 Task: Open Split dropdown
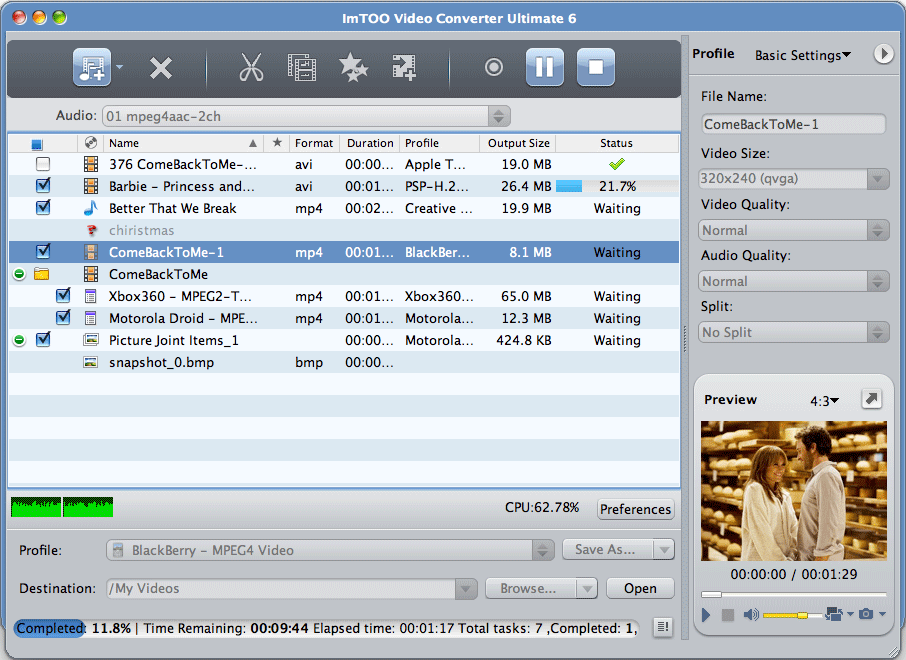tap(793, 332)
